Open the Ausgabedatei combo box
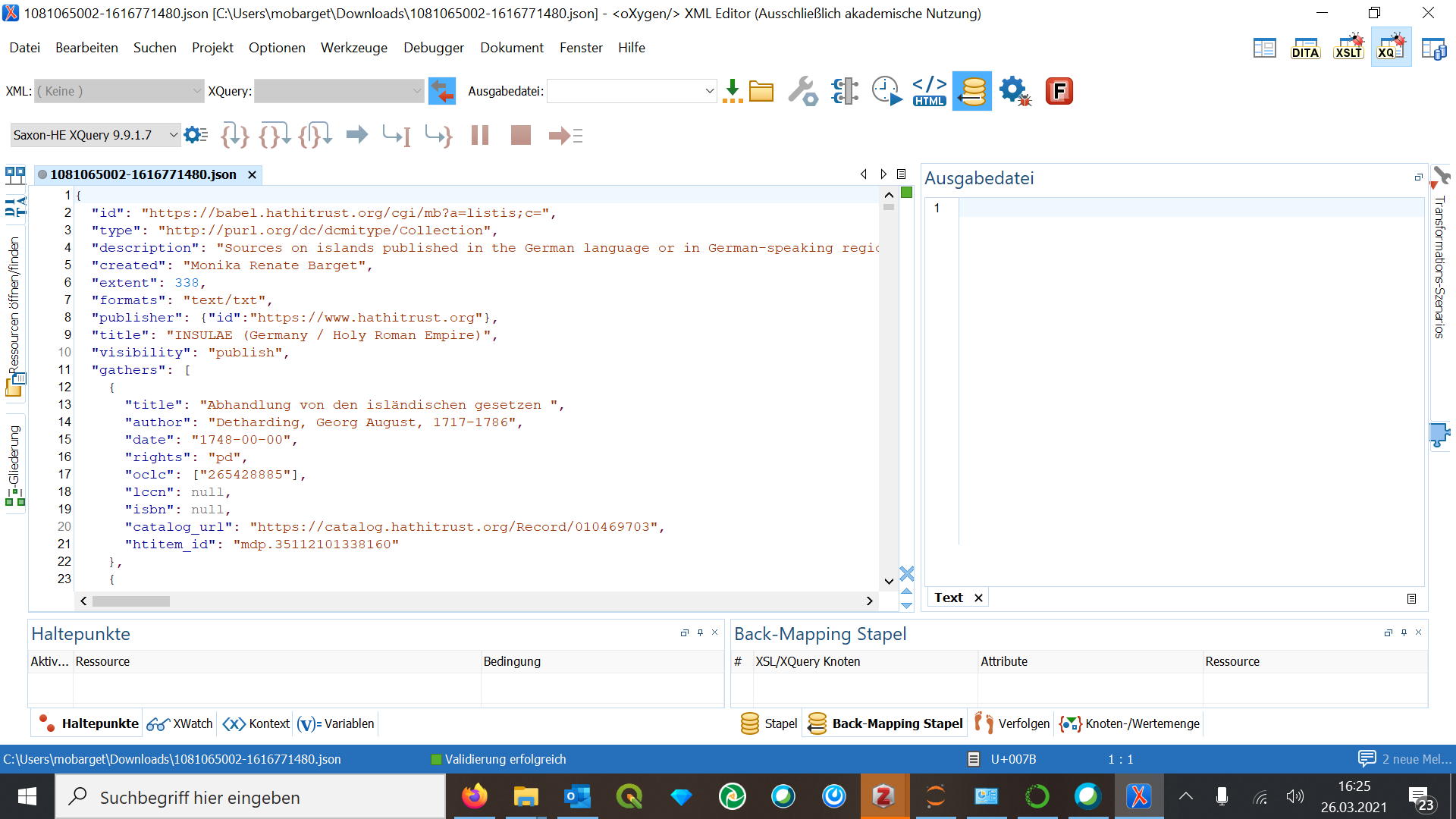1456x819 pixels. pyautogui.click(x=631, y=91)
